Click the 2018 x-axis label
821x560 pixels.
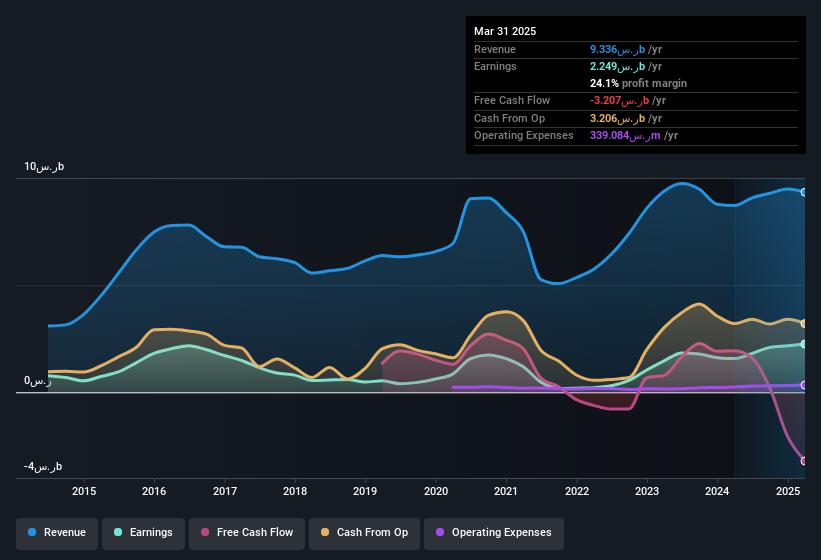(x=295, y=491)
